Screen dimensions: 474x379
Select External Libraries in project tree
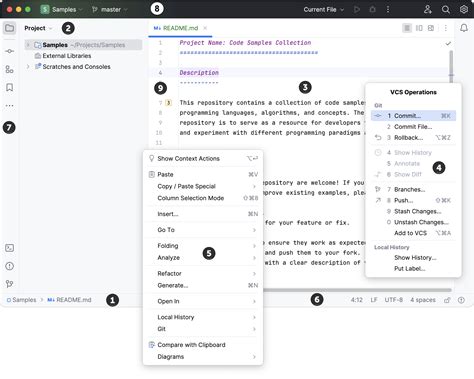[x=67, y=56]
